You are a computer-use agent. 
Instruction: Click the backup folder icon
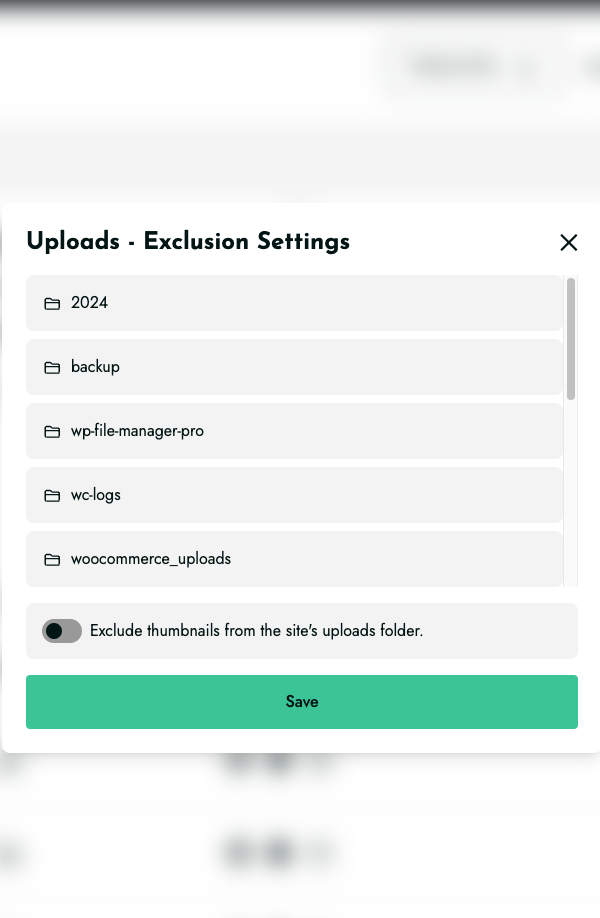pyautogui.click(x=52, y=367)
